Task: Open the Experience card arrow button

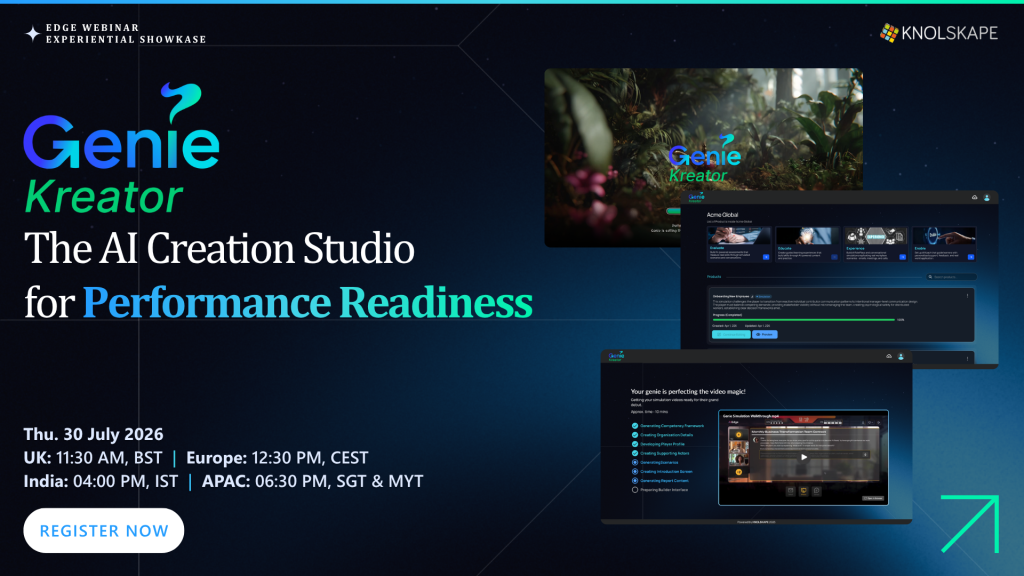Action: point(903,257)
